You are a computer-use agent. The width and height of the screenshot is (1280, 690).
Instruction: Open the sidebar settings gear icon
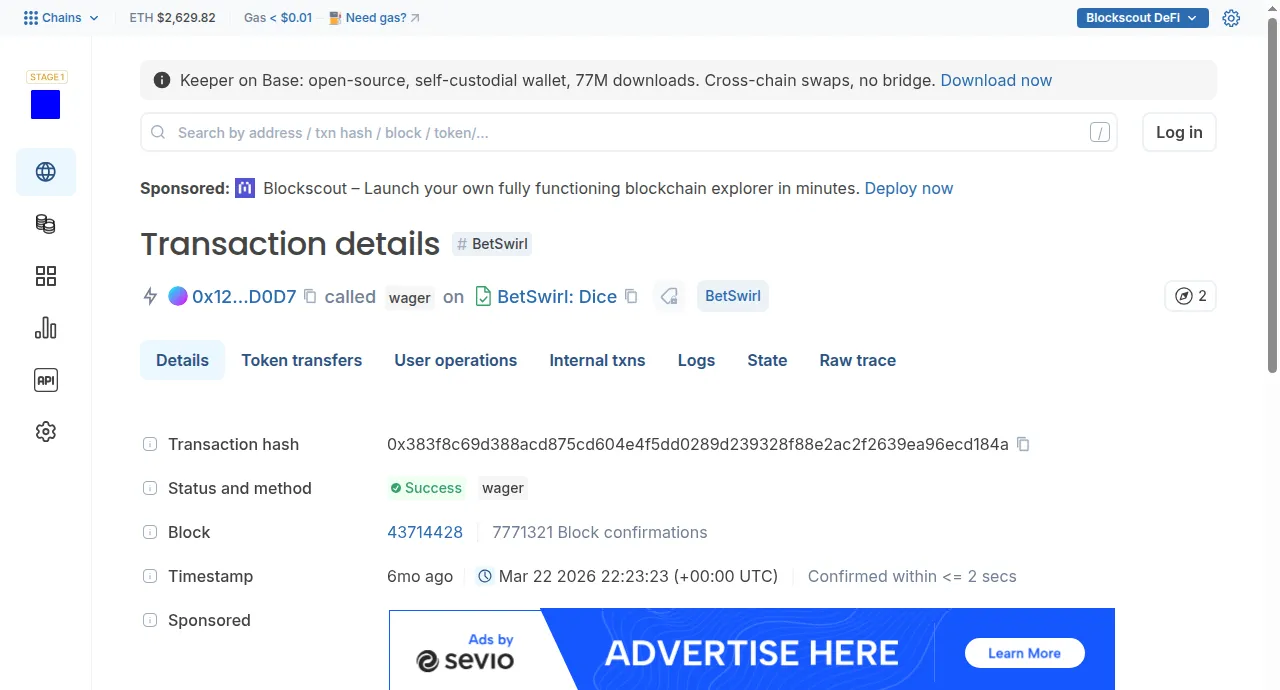[x=46, y=432]
